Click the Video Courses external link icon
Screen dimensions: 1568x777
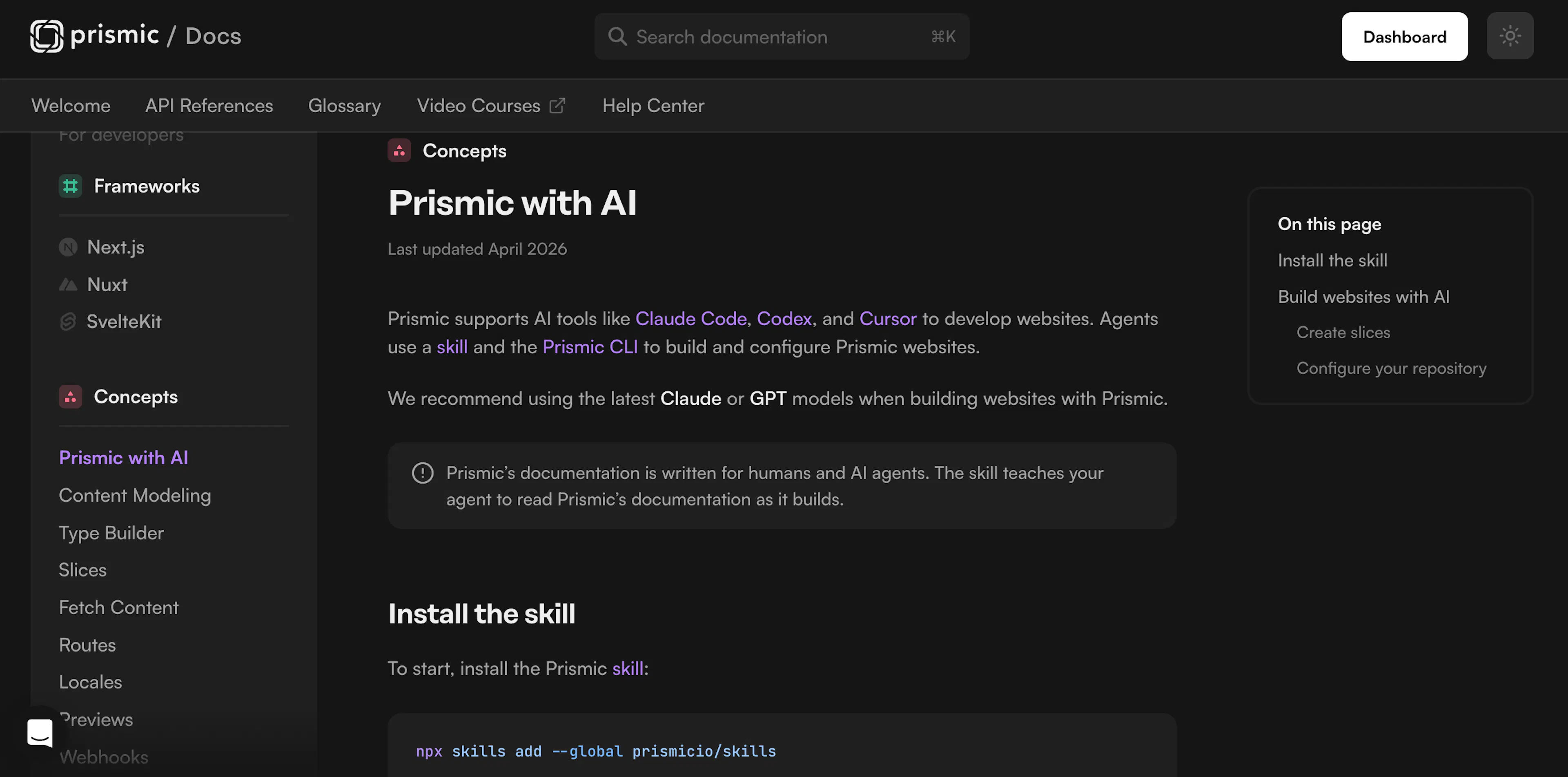pos(557,106)
